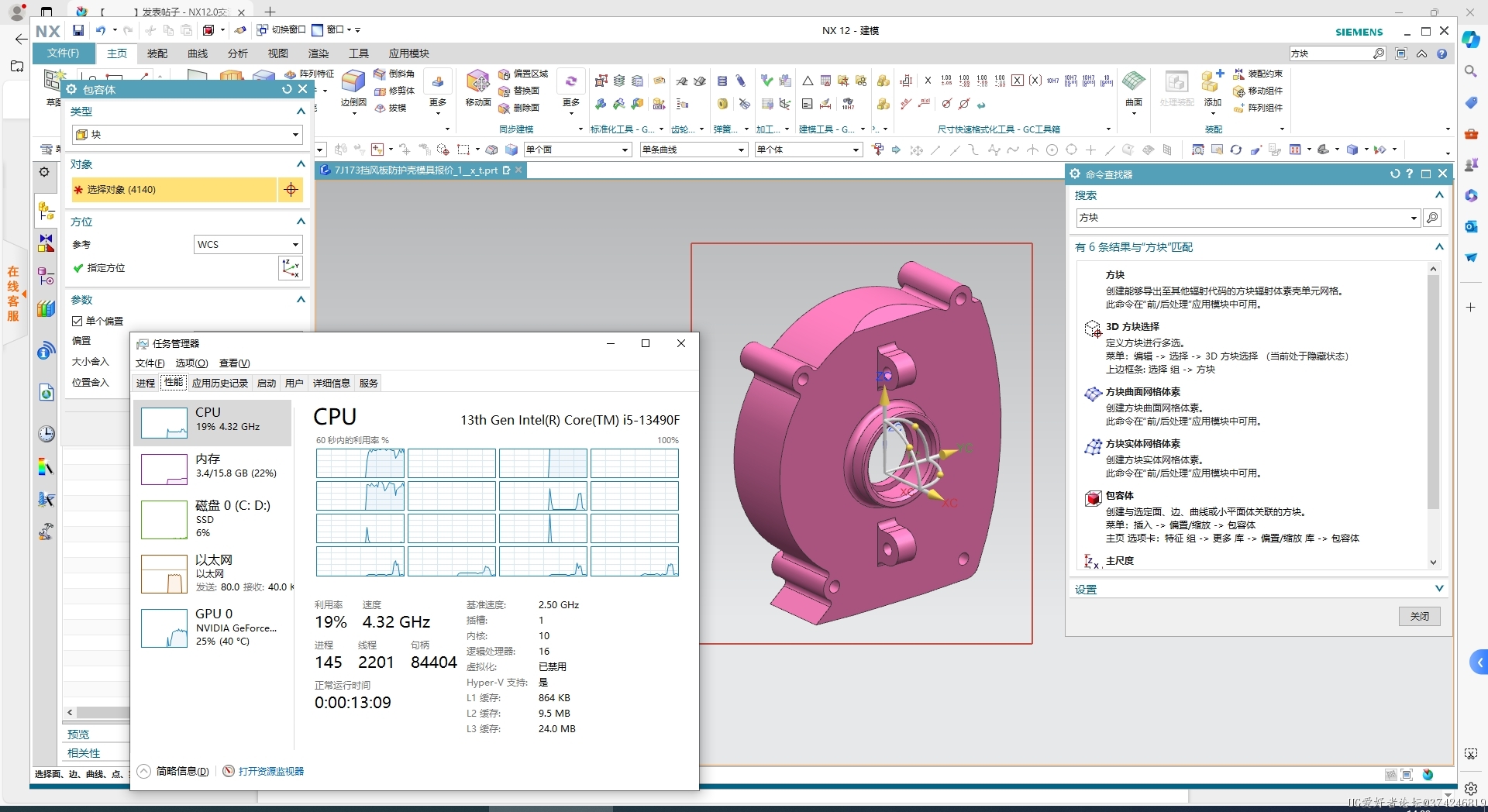Click 打开资源监视器 link in Task Manager
Image resolution: width=1488 pixels, height=812 pixels.
270,771
